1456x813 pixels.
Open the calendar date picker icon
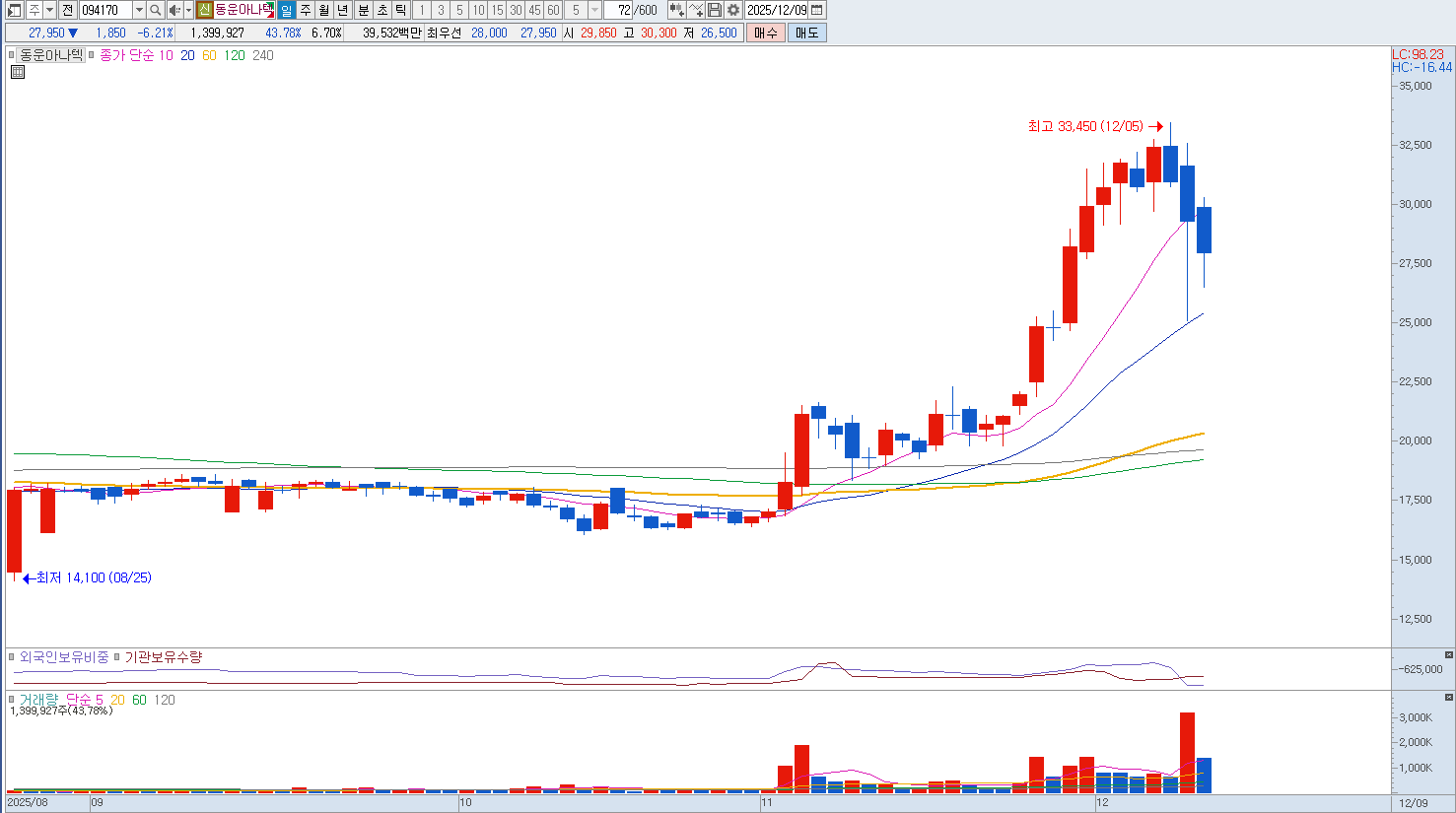point(817,10)
